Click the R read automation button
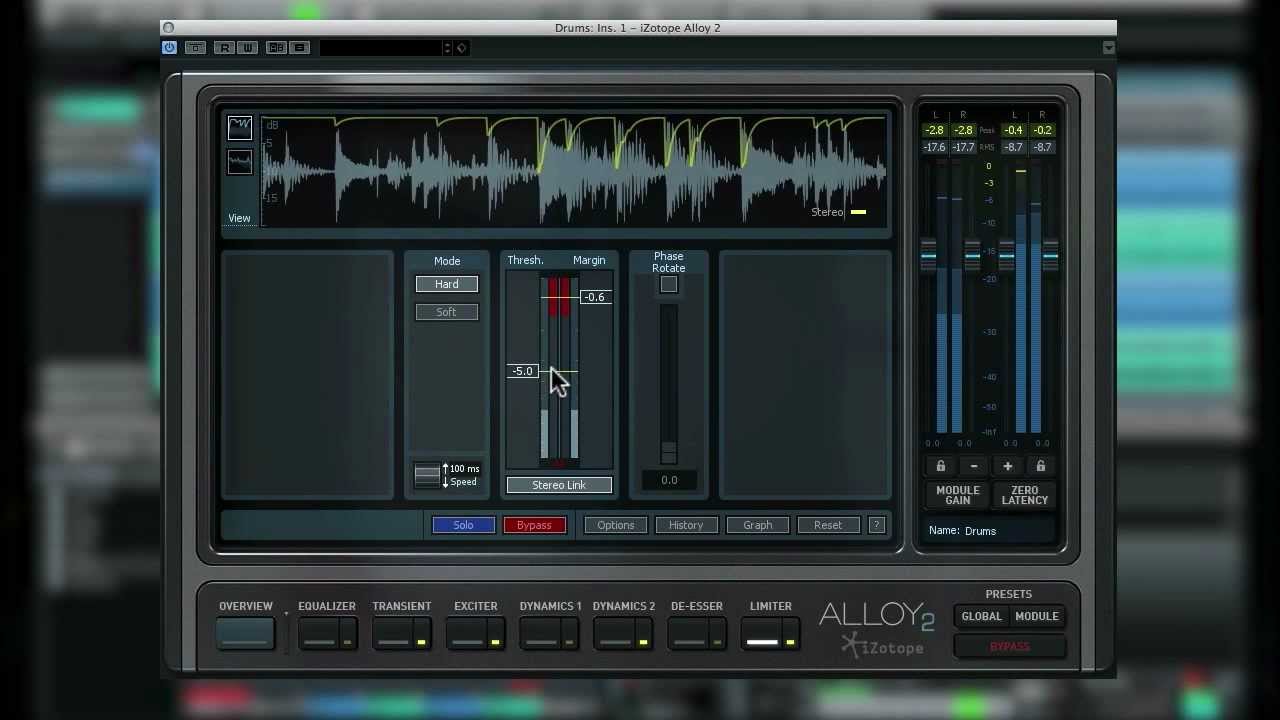1280x720 pixels. [225, 48]
